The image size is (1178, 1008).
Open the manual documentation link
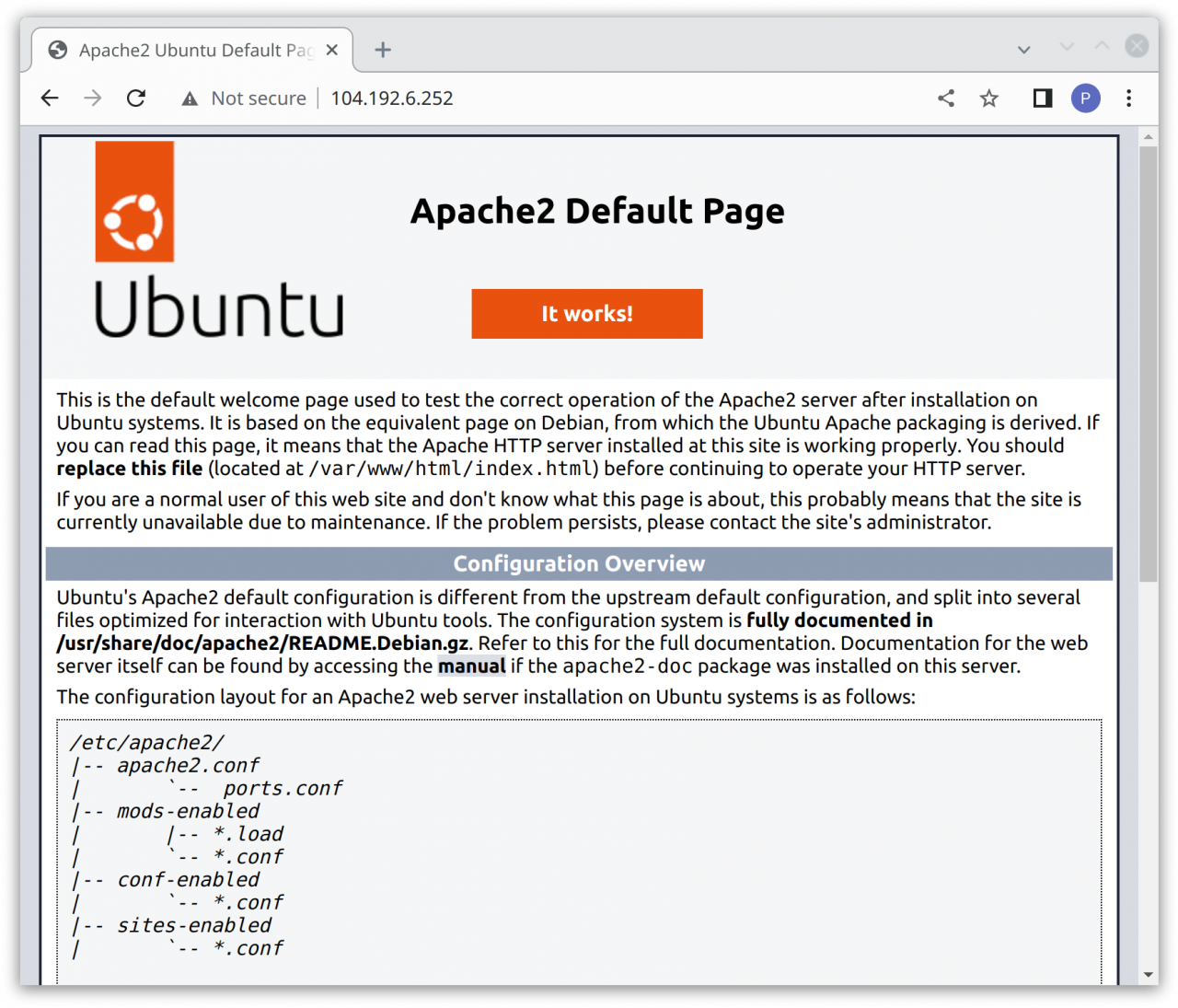click(x=471, y=666)
